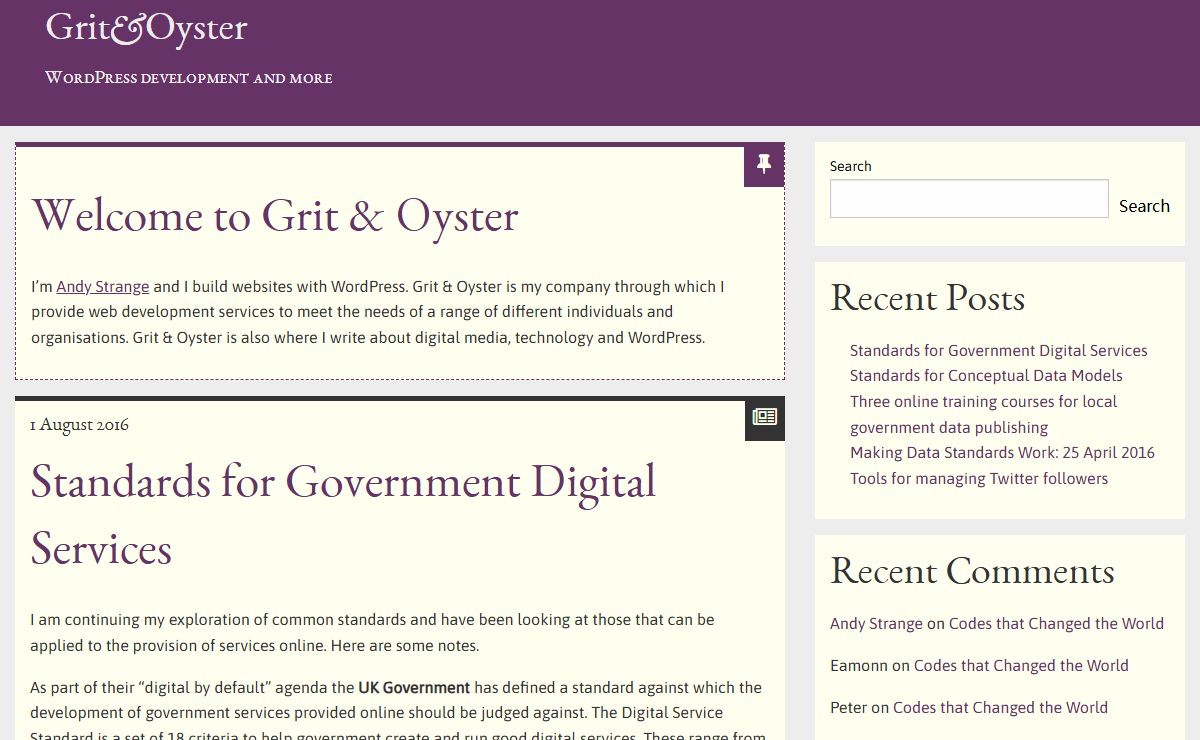Open Three online training courses recent post
The width and height of the screenshot is (1200, 740).
983,414
